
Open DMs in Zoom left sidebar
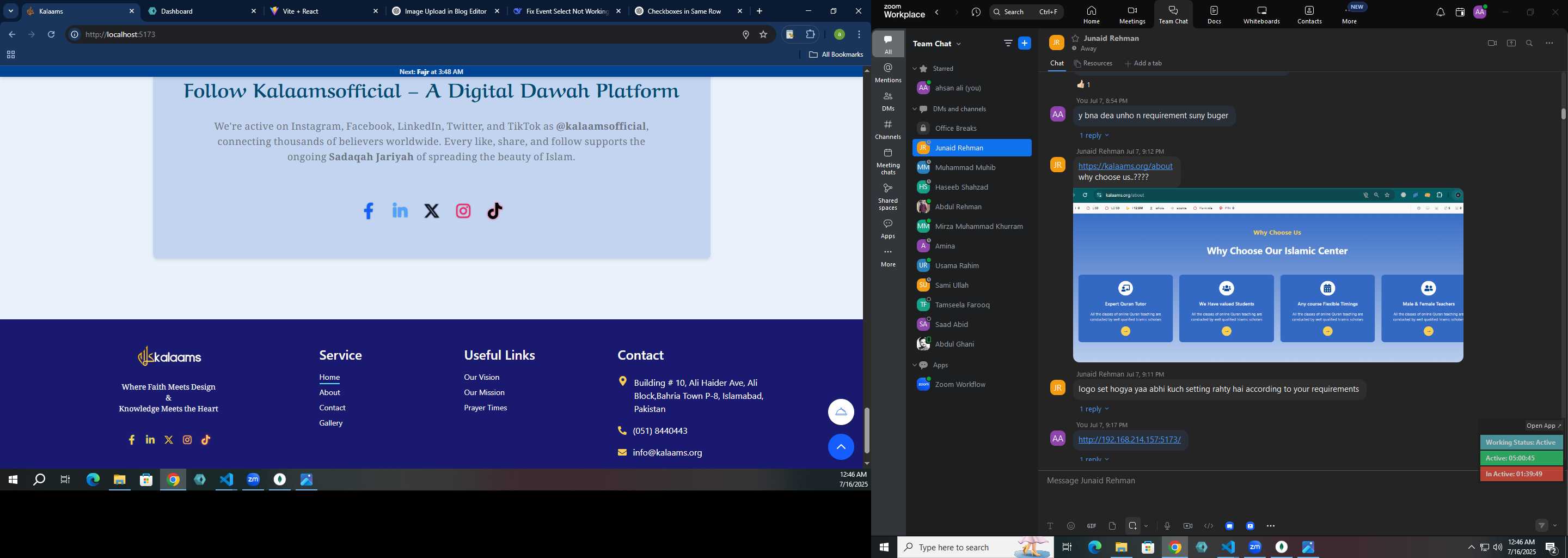point(888,101)
